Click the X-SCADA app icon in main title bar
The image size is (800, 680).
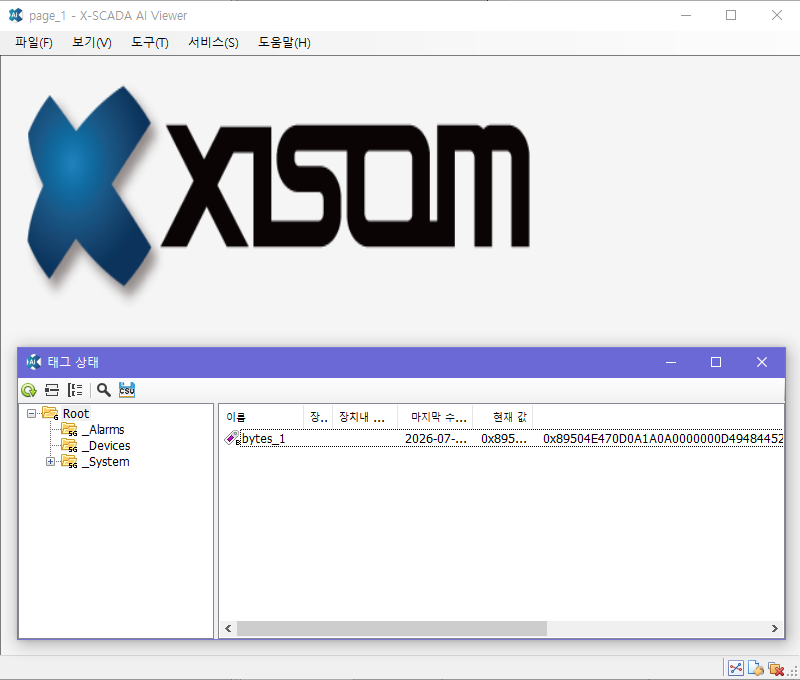[x=16, y=15]
